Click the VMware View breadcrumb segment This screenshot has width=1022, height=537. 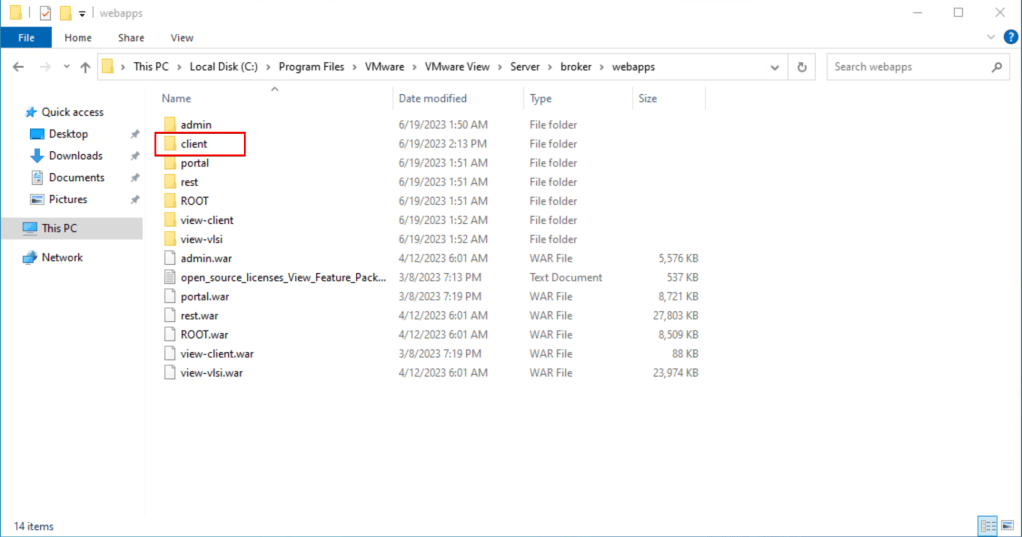(457, 67)
